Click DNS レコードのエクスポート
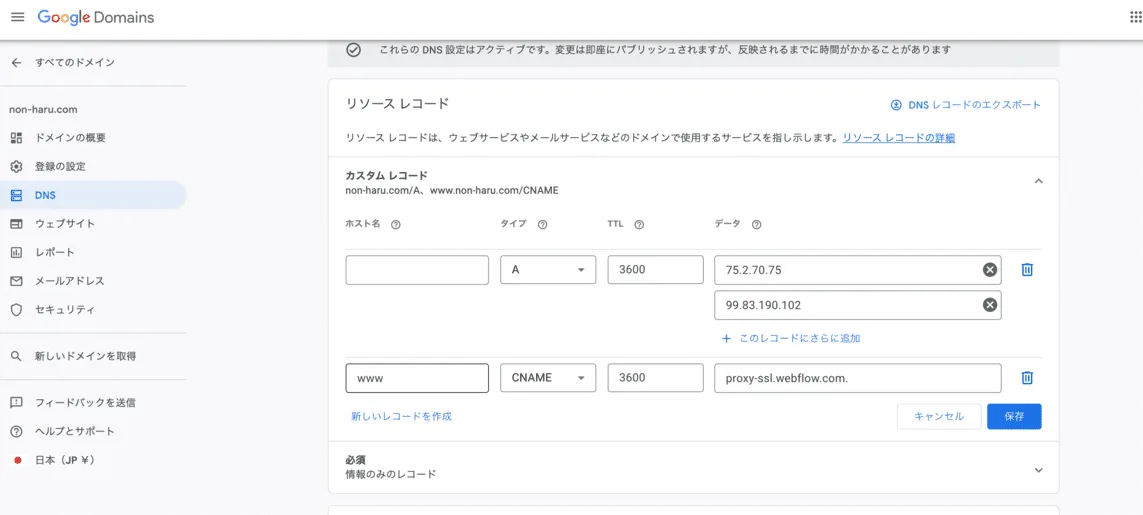Viewport: 1143px width, 515px height. click(x=966, y=105)
